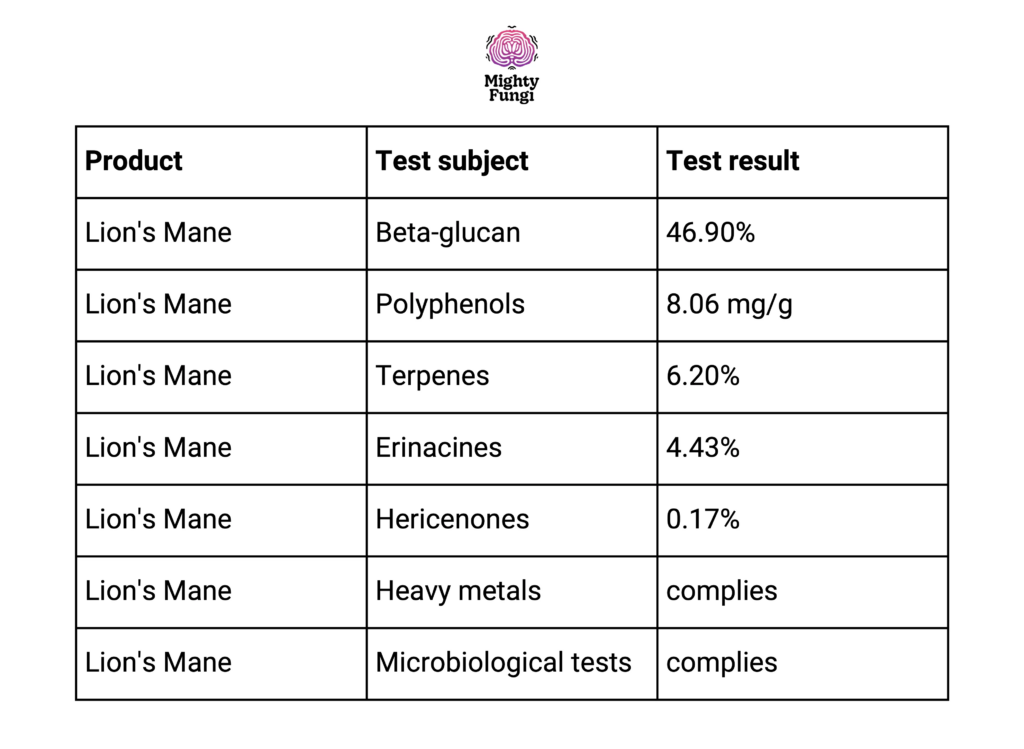
Task: Click the Beta-glucan cell
Action: 512,234
